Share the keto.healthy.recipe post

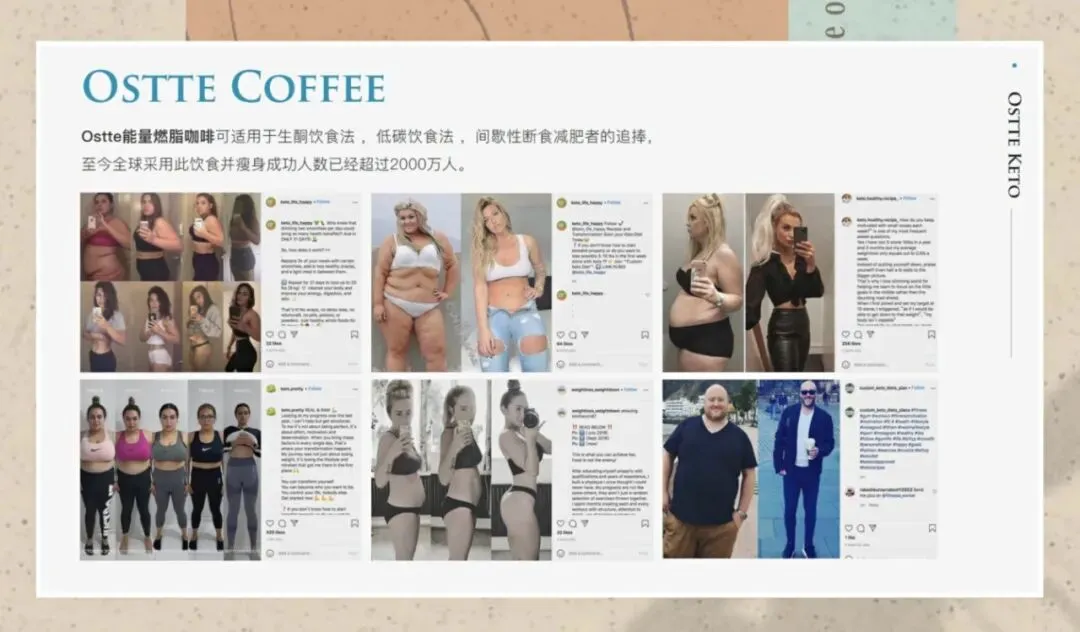(871, 335)
